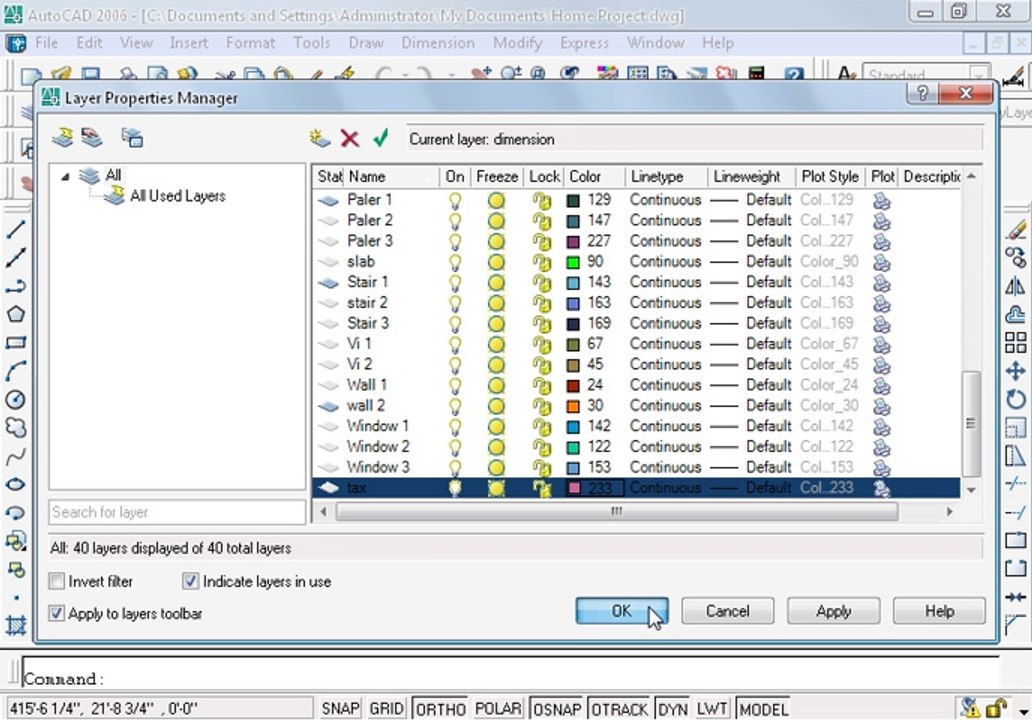Click the horizontal scroll left arrow

tap(323, 511)
